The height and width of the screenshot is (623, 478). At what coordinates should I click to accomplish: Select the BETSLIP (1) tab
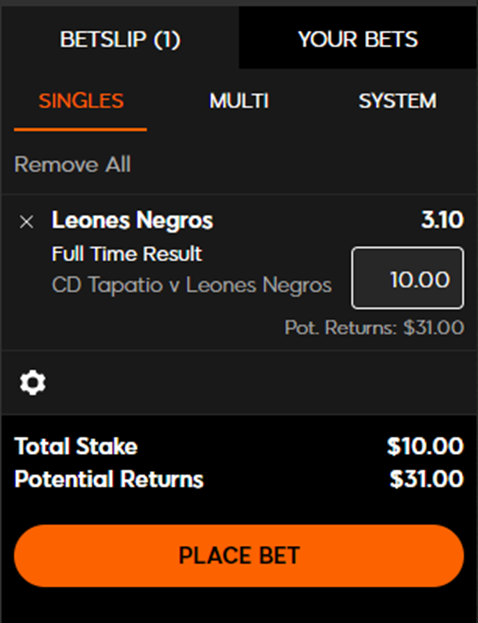[120, 39]
